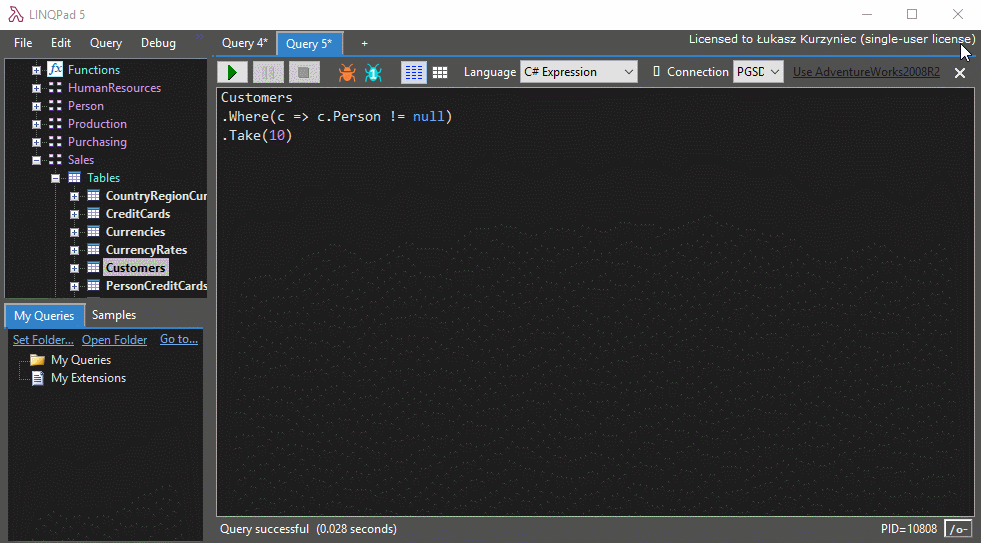
Task: Run the query with green Execute button
Action: coord(232,73)
